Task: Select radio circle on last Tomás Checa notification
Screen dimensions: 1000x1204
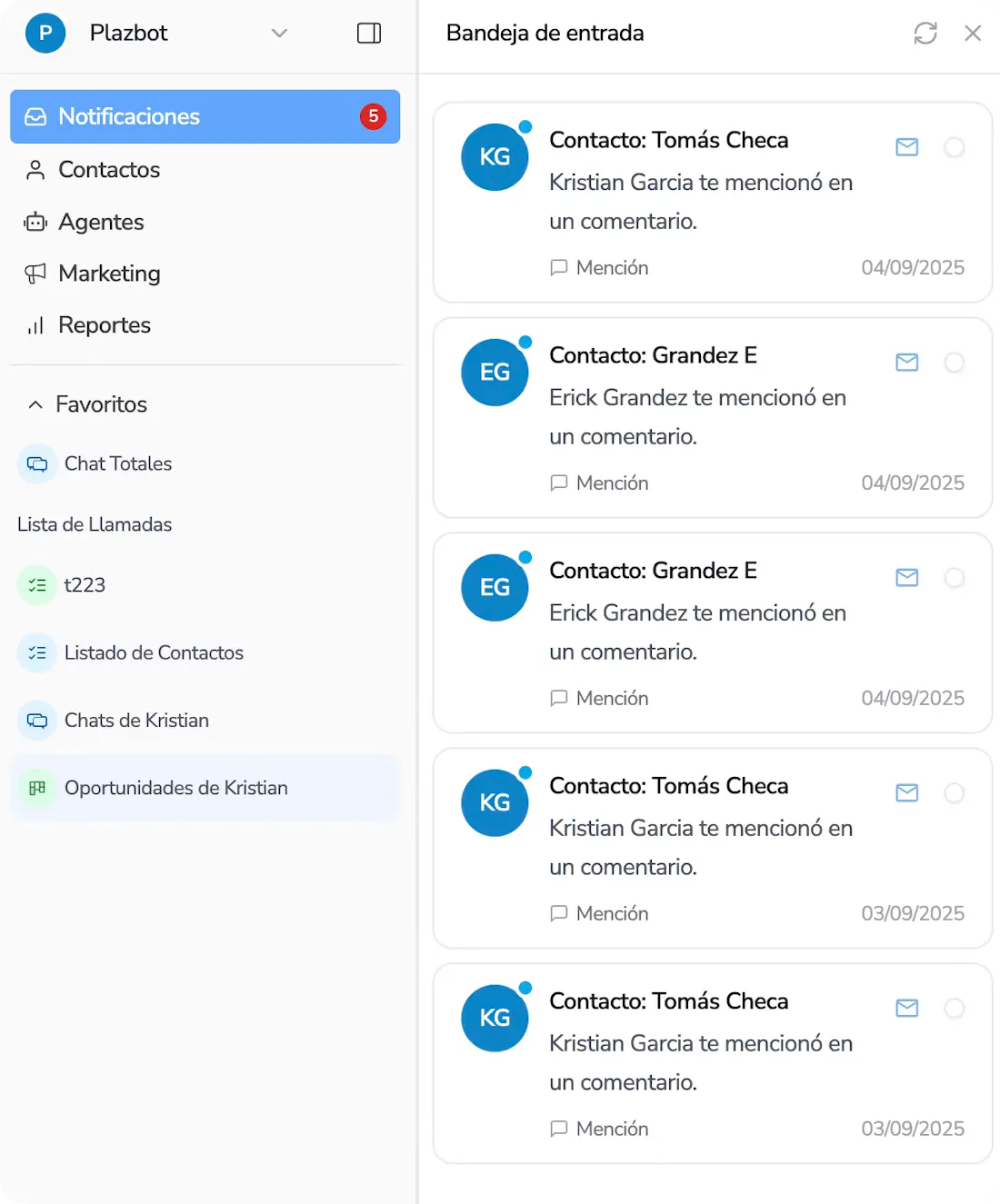Action: pos(954,1008)
